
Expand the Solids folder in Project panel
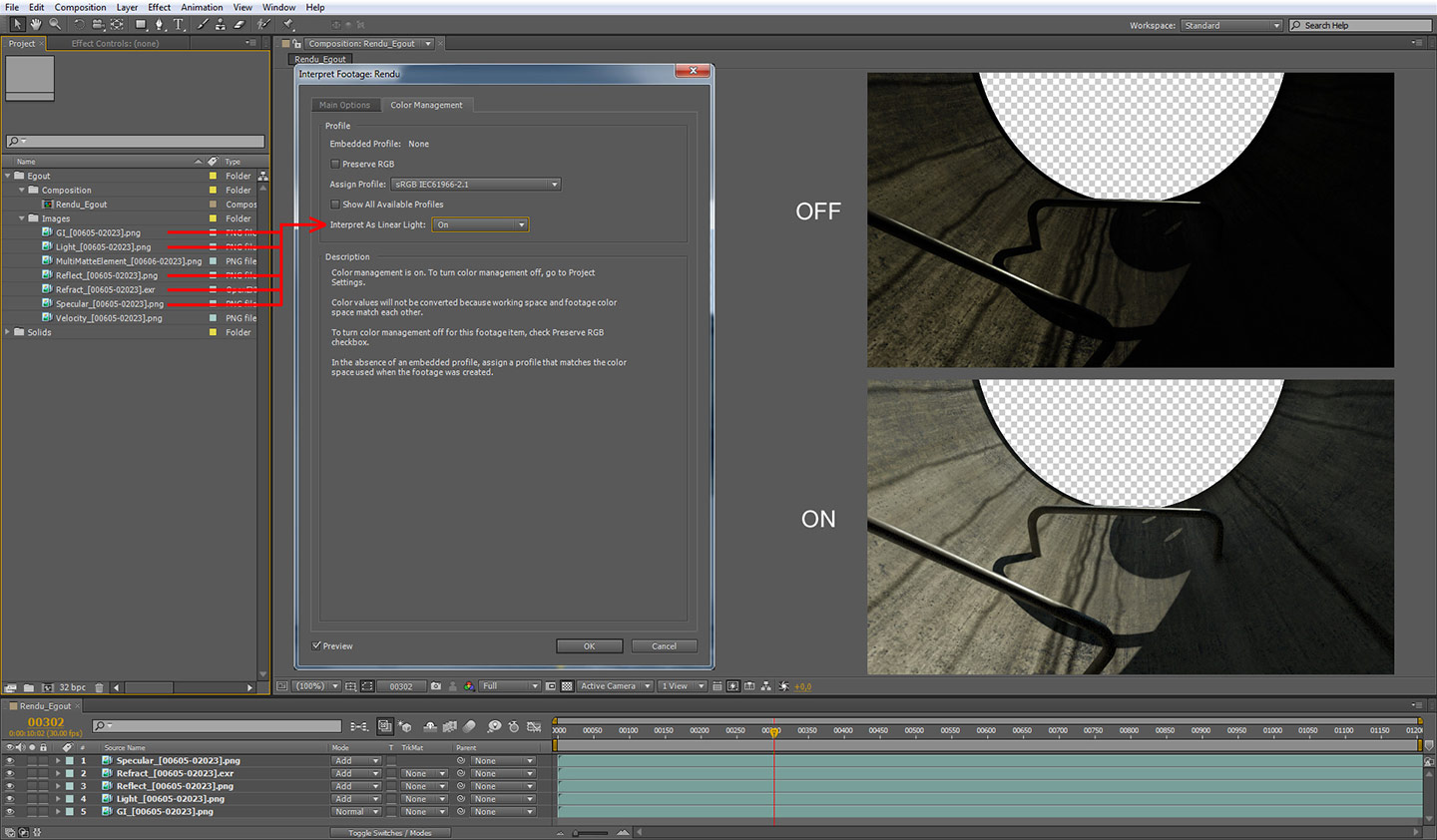pos(8,332)
